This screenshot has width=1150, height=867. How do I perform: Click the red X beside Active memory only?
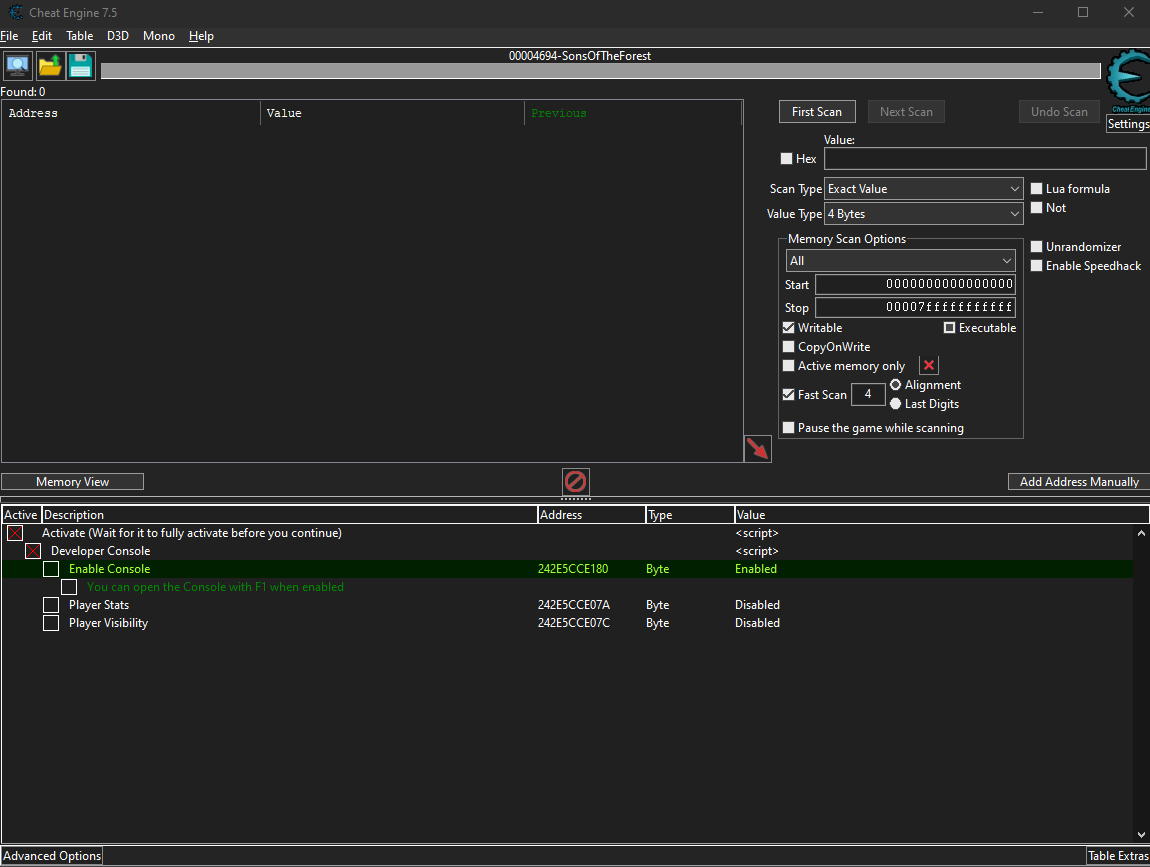[x=929, y=365]
